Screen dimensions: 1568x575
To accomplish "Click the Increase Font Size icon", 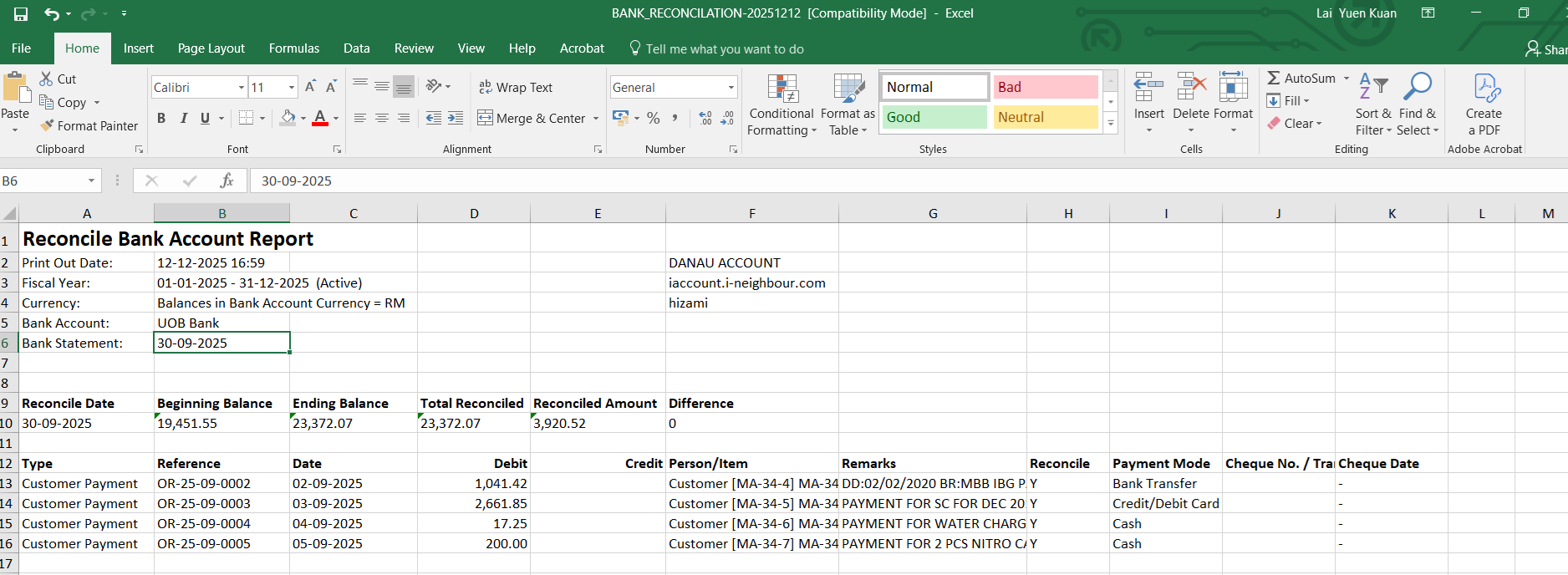I will coord(310,87).
